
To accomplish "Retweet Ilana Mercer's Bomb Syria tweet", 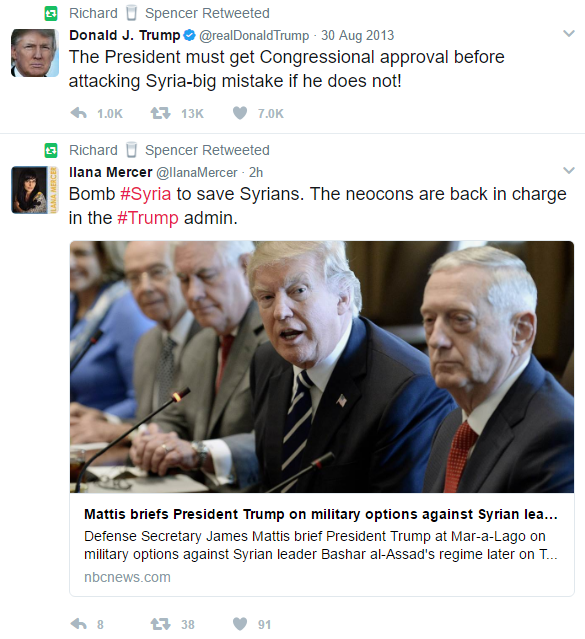I will pos(160,624).
